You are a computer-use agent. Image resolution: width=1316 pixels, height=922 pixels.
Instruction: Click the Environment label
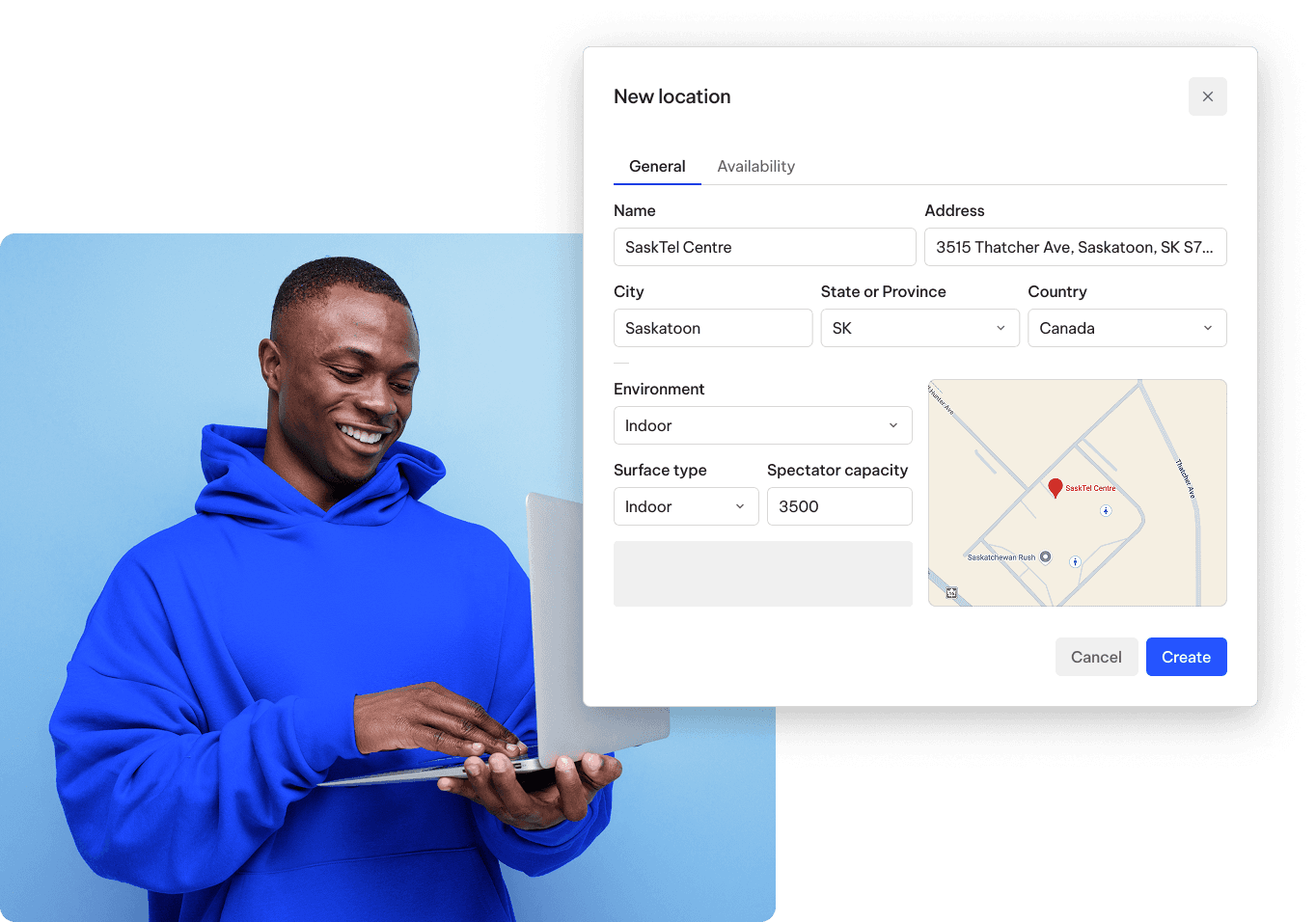[659, 389]
